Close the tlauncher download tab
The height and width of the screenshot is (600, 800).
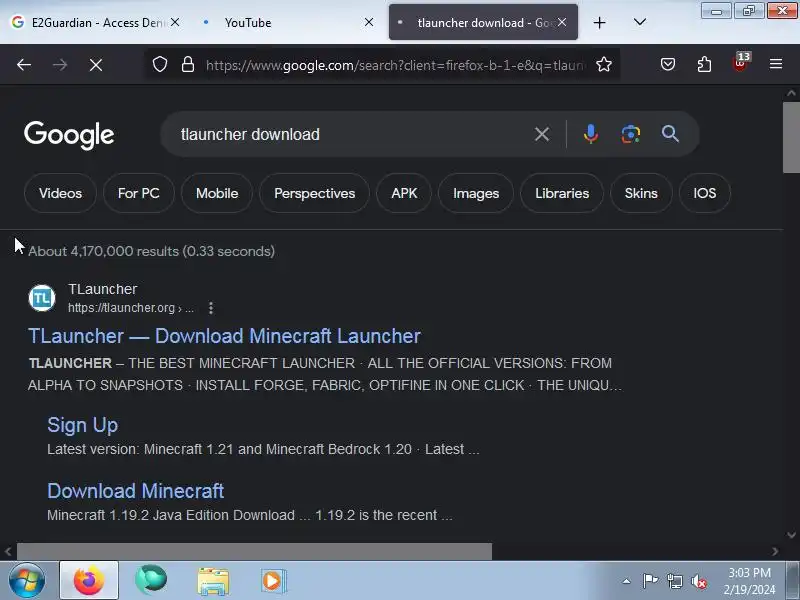pos(562,22)
